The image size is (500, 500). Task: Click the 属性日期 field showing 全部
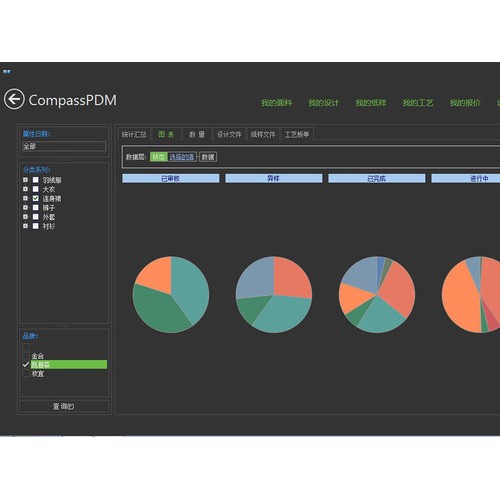pos(64,146)
